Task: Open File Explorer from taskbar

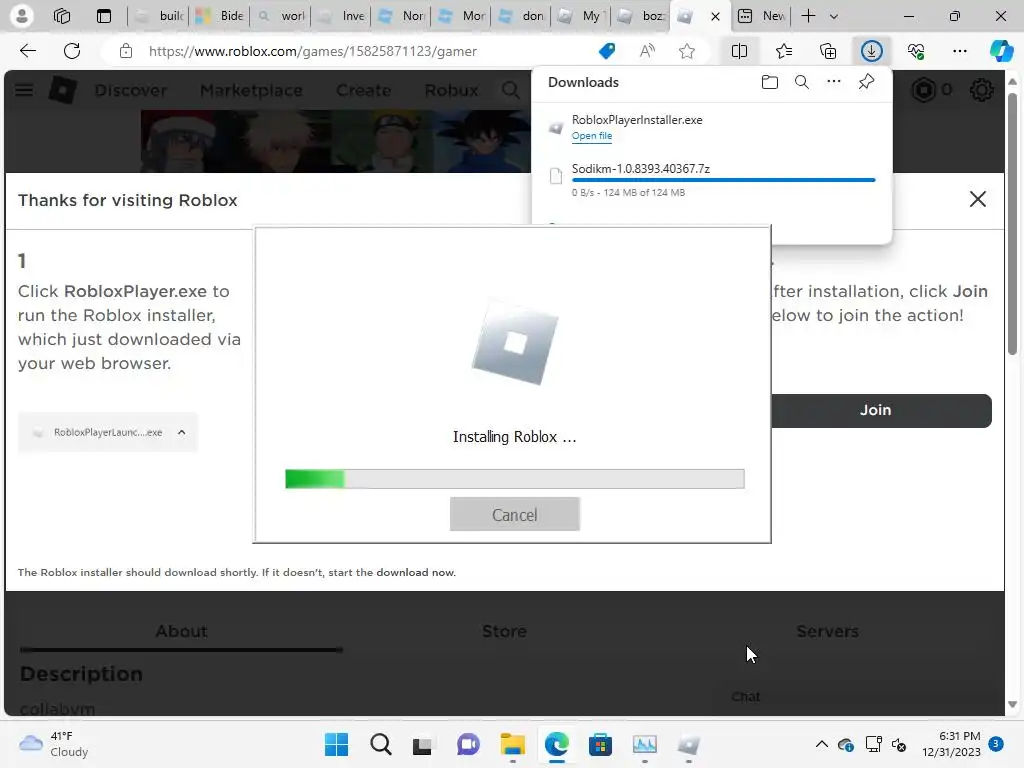Action: tap(513, 744)
